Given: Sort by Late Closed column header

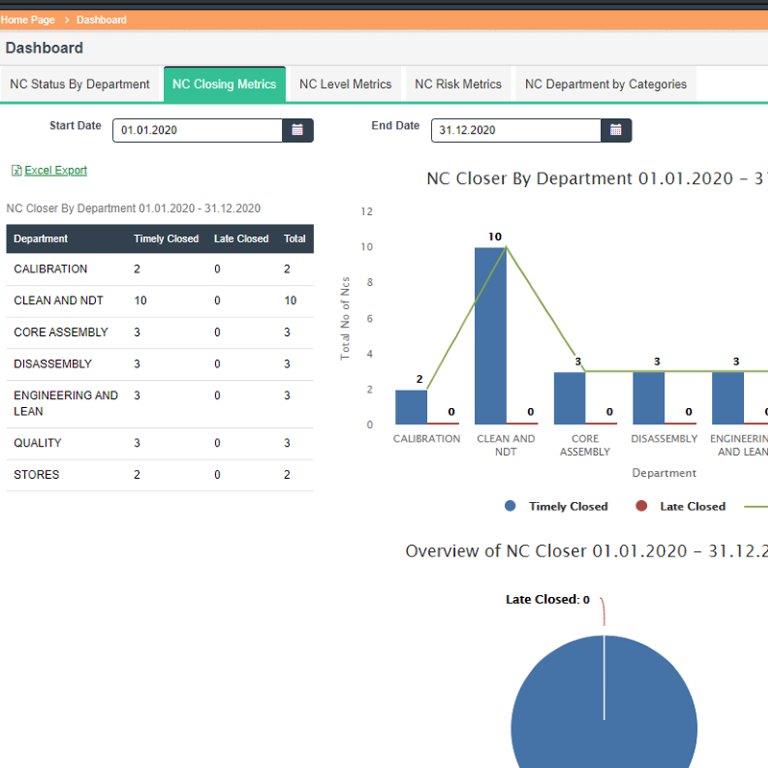Looking at the screenshot, I should coord(241,239).
